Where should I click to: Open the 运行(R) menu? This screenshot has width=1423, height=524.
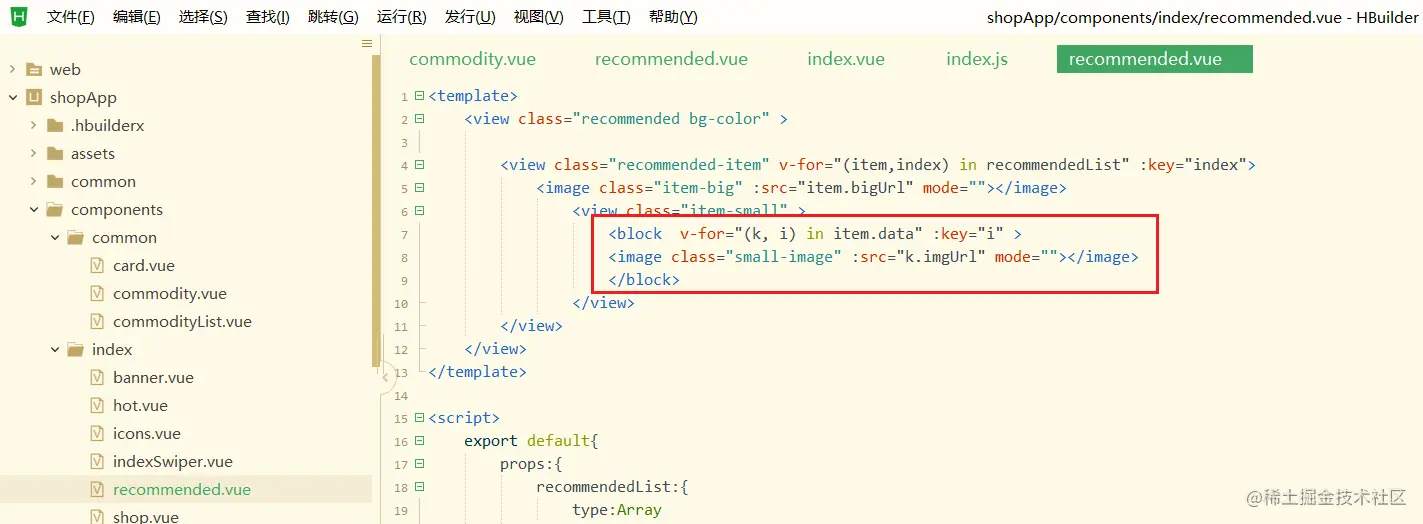pos(401,17)
